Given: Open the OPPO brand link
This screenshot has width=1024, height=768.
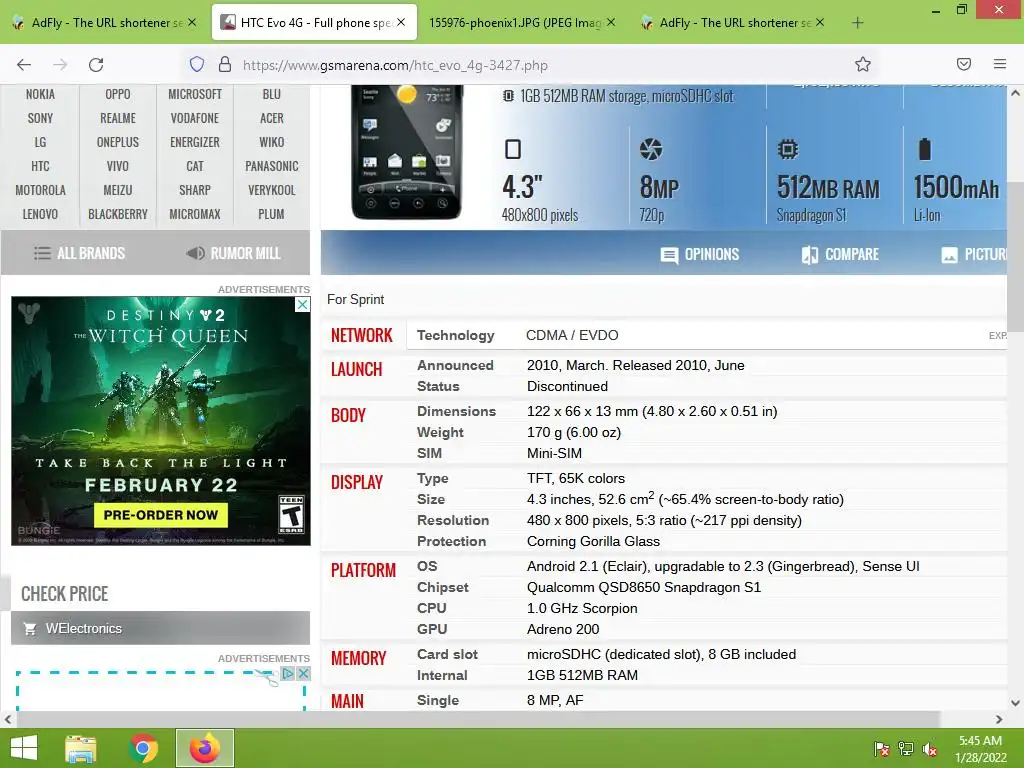Looking at the screenshot, I should click(x=118, y=94).
